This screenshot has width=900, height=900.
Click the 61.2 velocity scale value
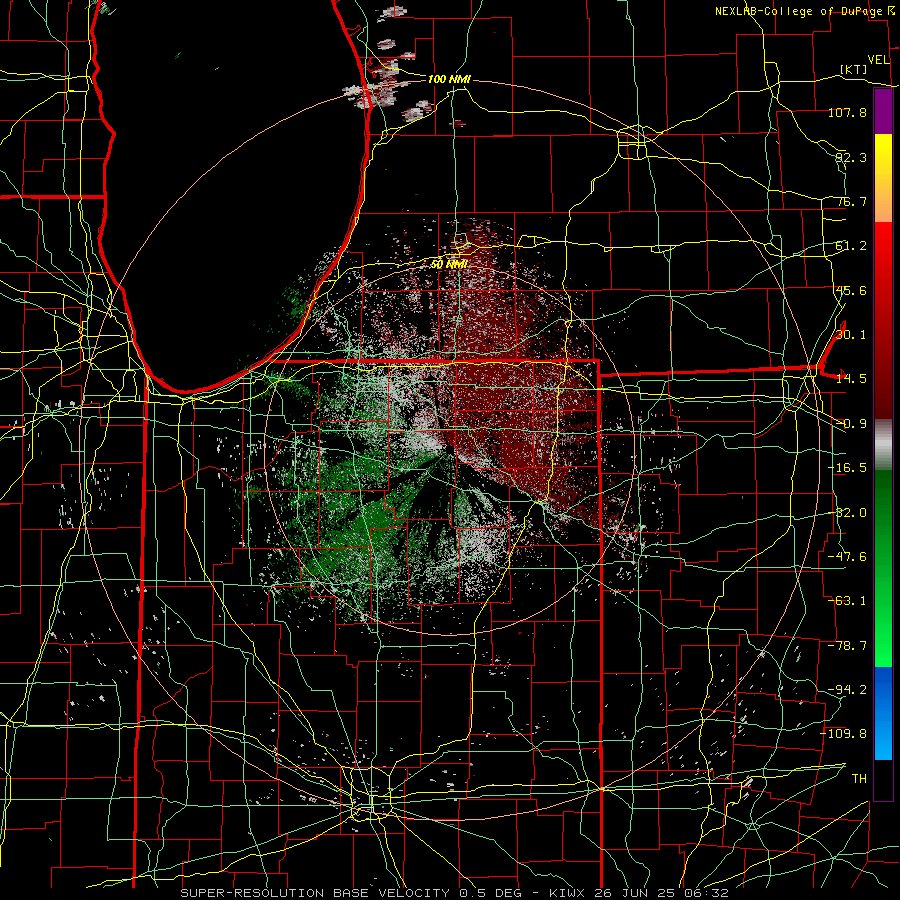pyautogui.click(x=851, y=246)
